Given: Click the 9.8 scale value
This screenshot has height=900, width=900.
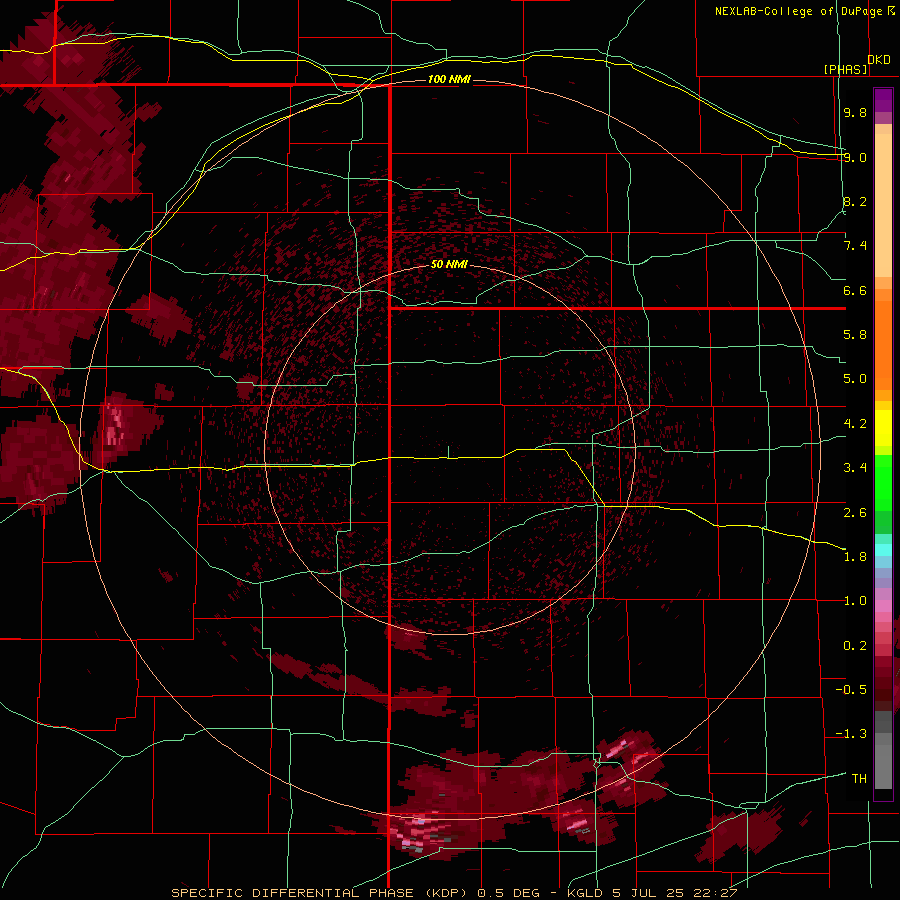Looking at the screenshot, I should point(855,112).
